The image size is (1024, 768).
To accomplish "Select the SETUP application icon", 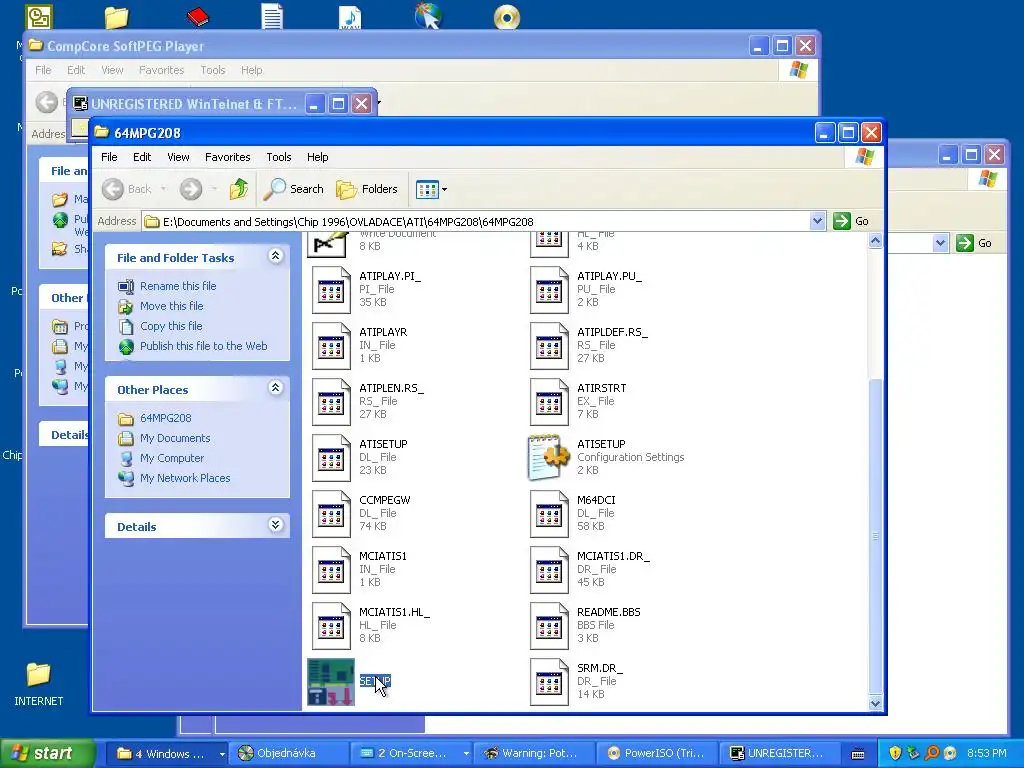I will 331,682.
